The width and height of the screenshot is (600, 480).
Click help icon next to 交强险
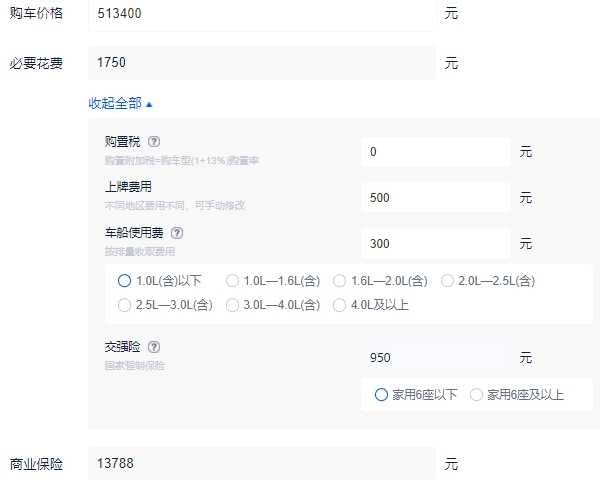[x=154, y=347]
